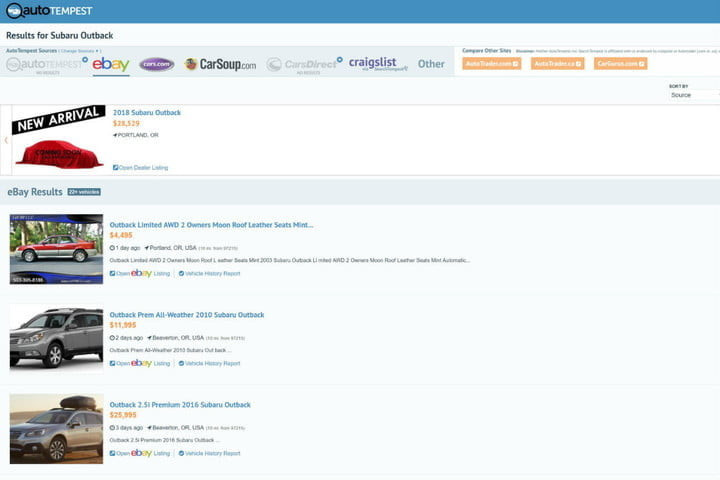
Task: Click external-link icon on CarGurus.com button
Action: pos(641,64)
